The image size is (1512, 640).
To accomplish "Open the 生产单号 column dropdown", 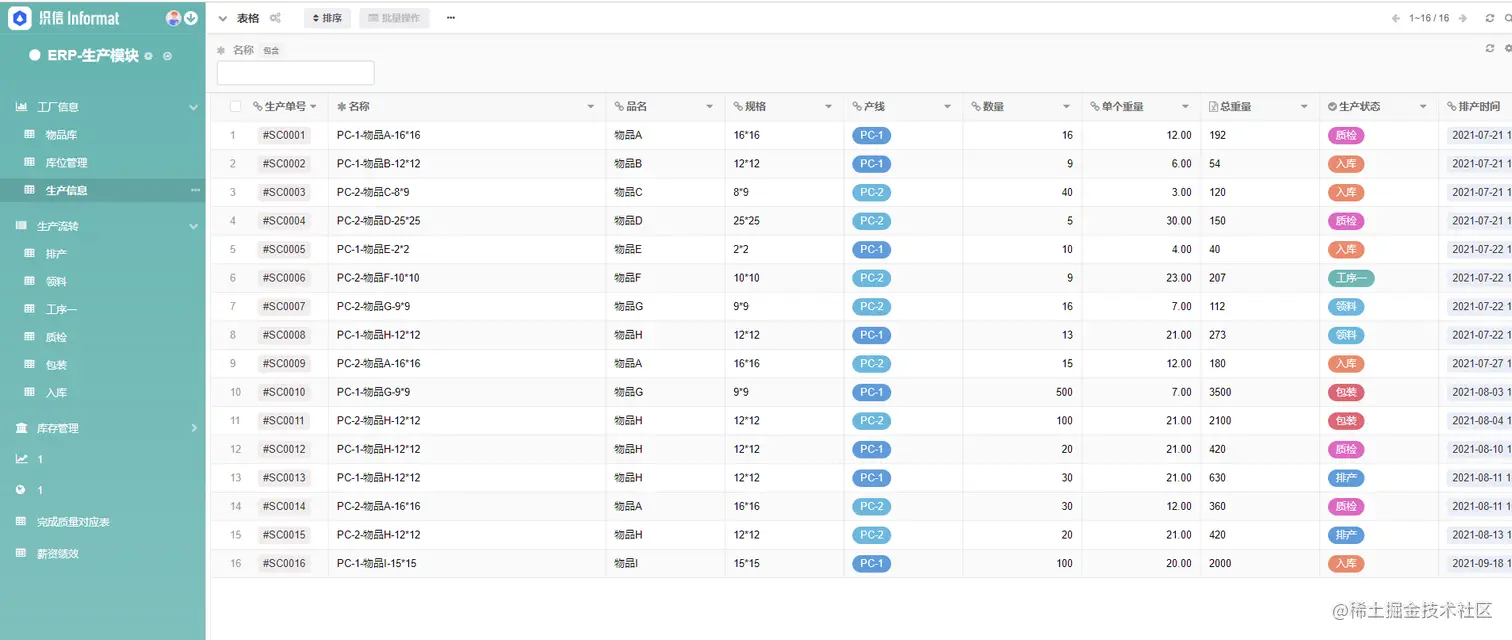I will [313, 106].
